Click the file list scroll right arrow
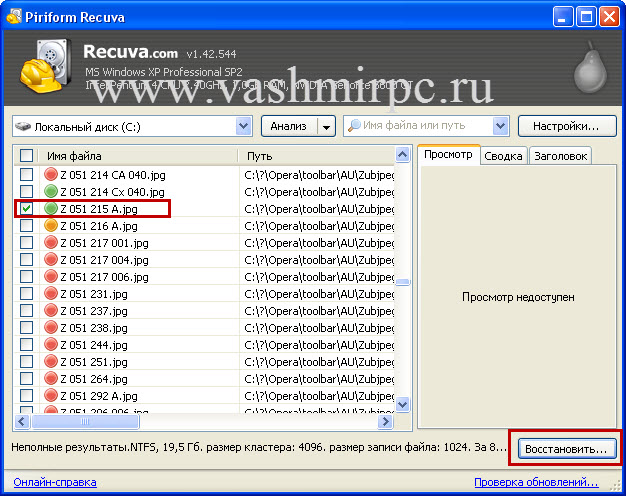The image size is (626, 496). coord(385,421)
